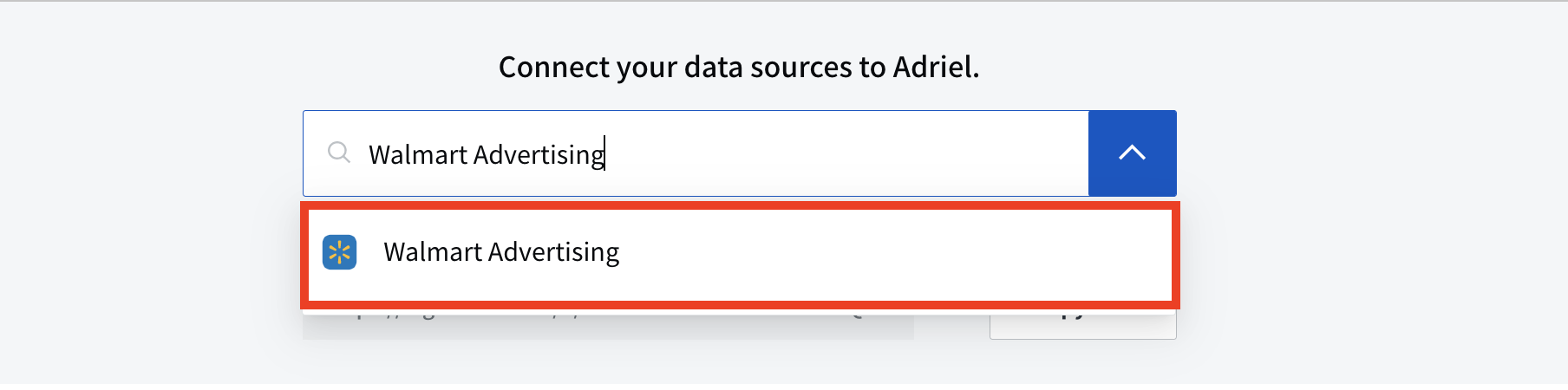1568x390 pixels.
Task: Click the partially hidden button below the dropdown
Action: tap(1082, 324)
